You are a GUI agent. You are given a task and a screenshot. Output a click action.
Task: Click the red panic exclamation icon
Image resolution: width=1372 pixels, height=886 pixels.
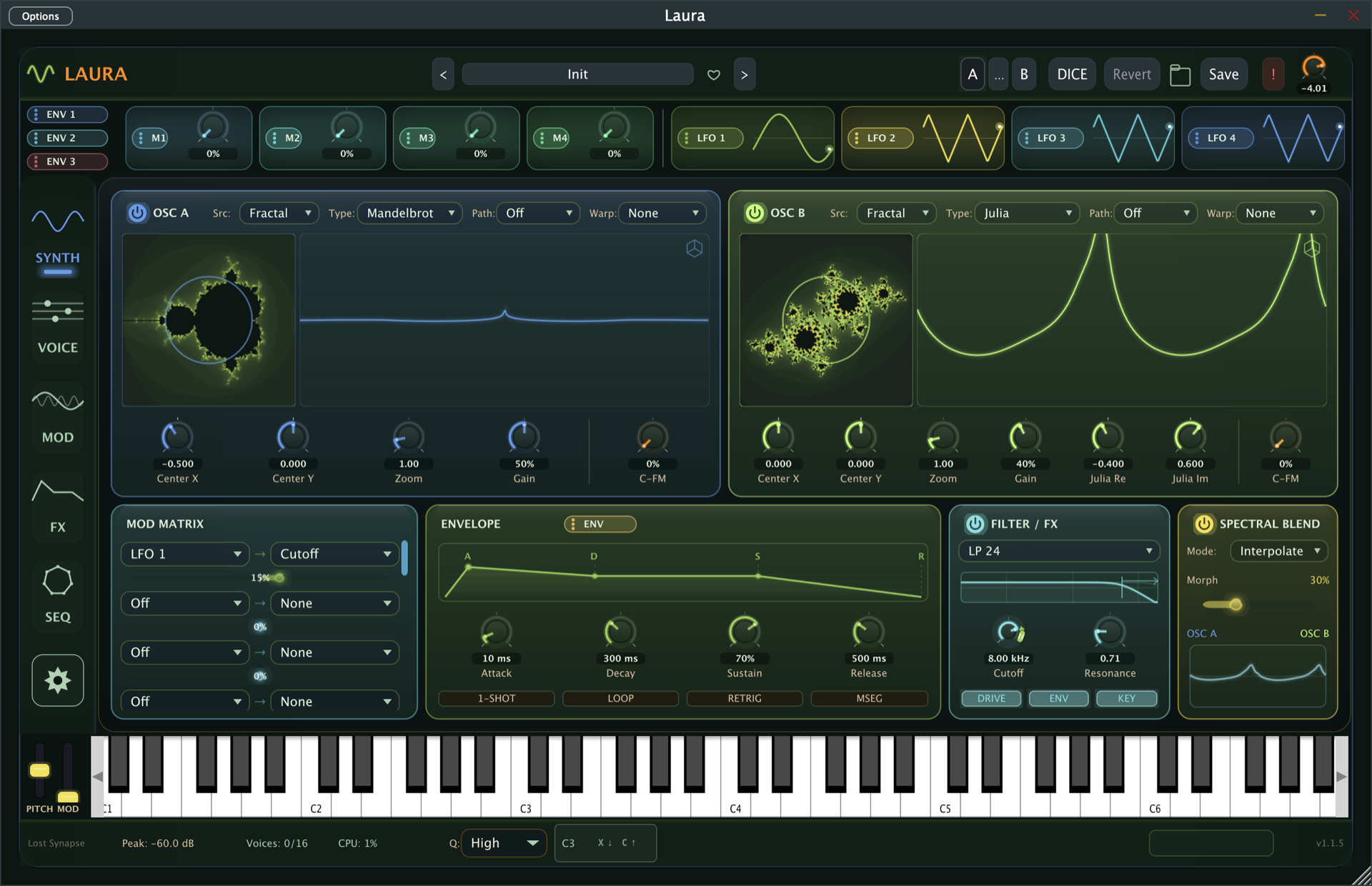[1273, 74]
